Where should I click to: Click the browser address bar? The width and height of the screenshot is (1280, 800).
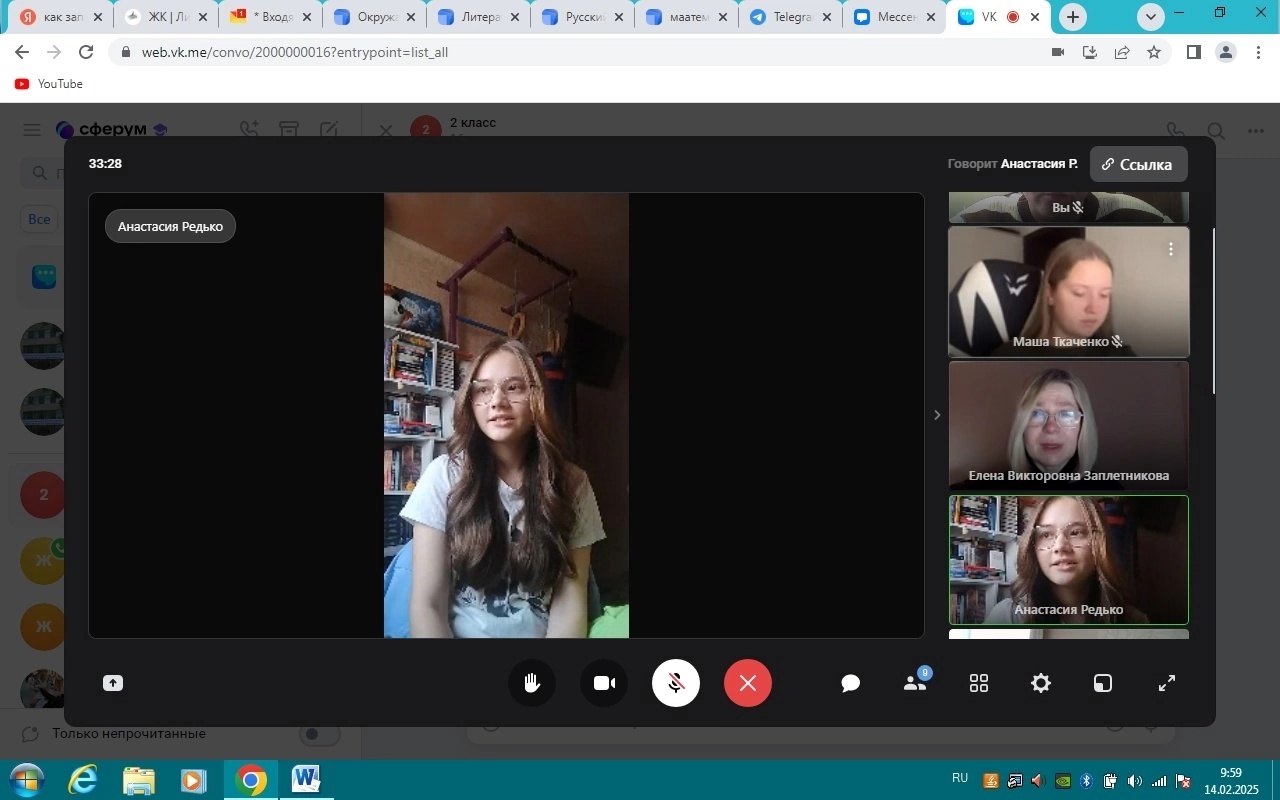tap(580, 52)
